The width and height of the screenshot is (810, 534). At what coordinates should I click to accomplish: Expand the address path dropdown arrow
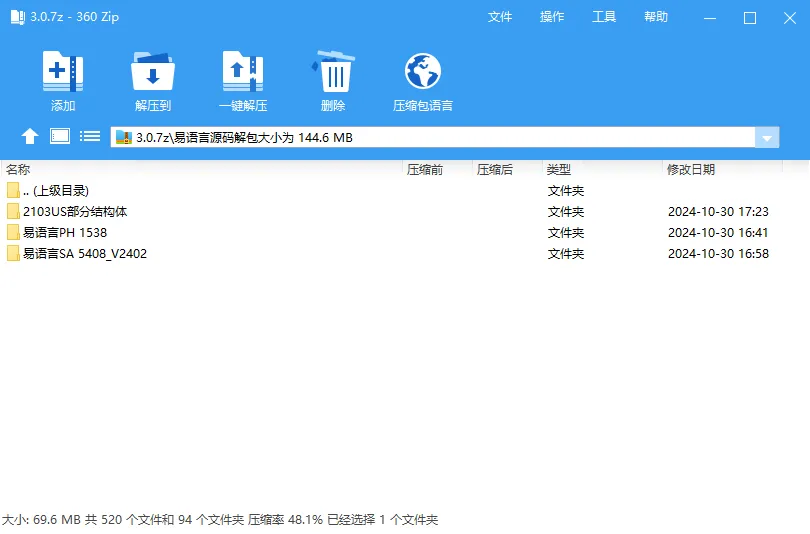point(767,138)
